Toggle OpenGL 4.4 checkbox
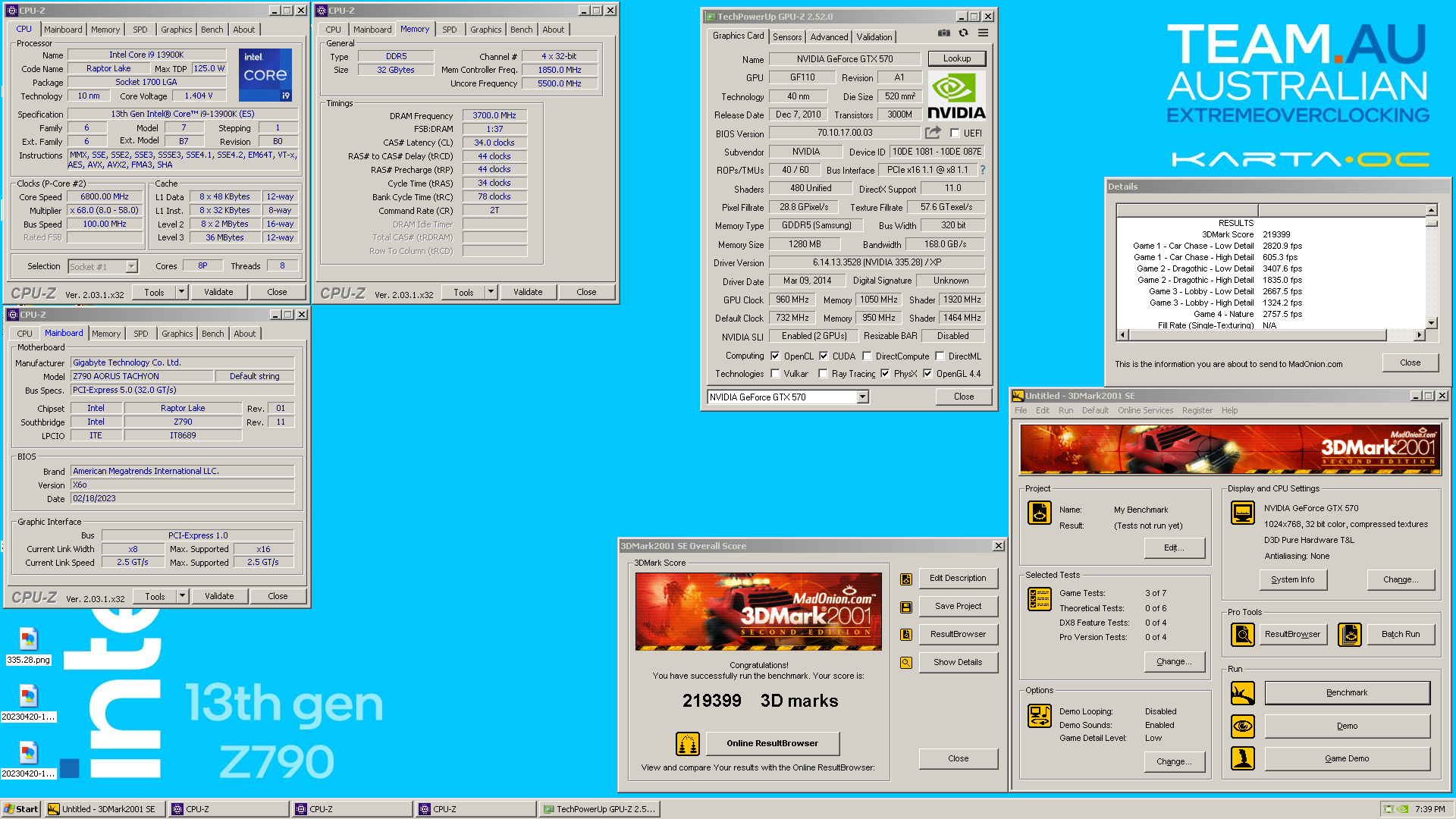The width and height of the screenshot is (1456, 819). click(927, 374)
